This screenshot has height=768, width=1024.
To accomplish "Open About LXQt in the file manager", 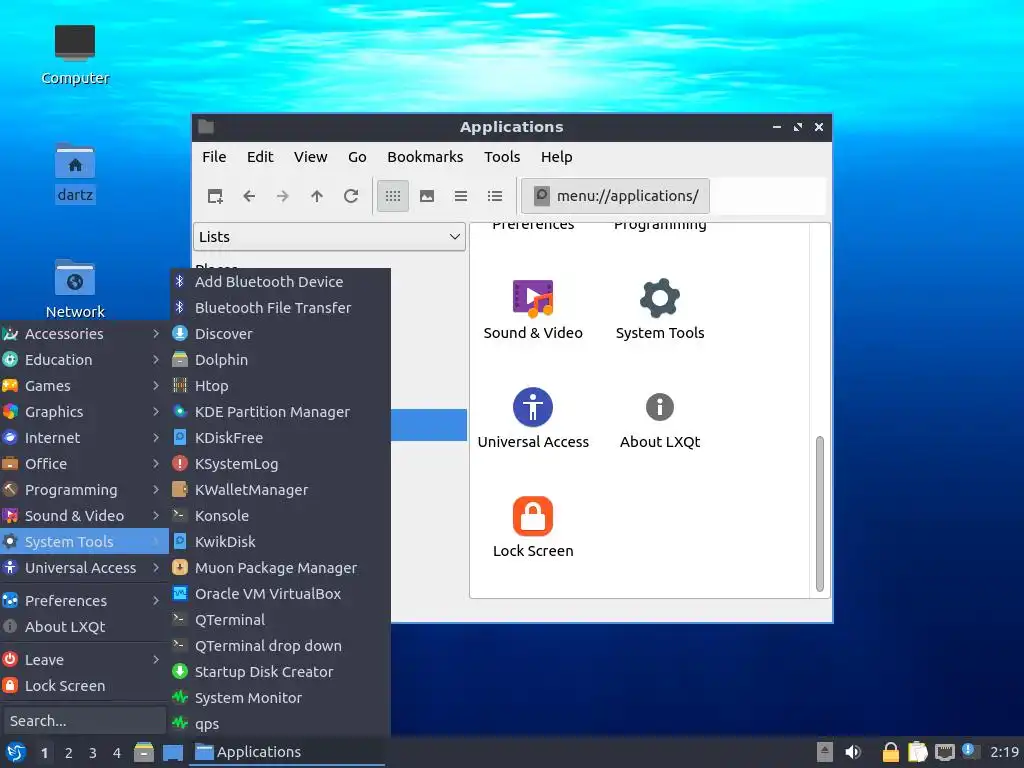I will (x=660, y=419).
